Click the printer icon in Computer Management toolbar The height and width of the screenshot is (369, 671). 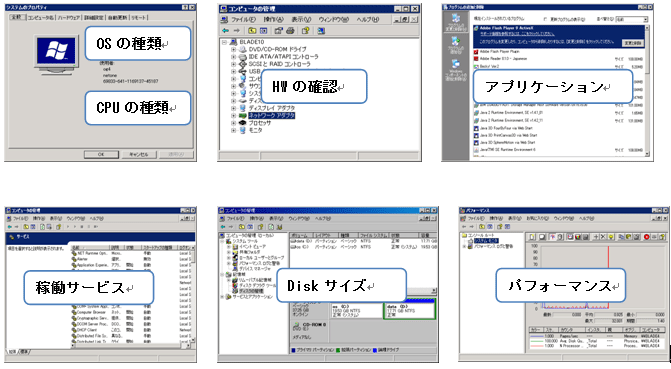[291, 31]
